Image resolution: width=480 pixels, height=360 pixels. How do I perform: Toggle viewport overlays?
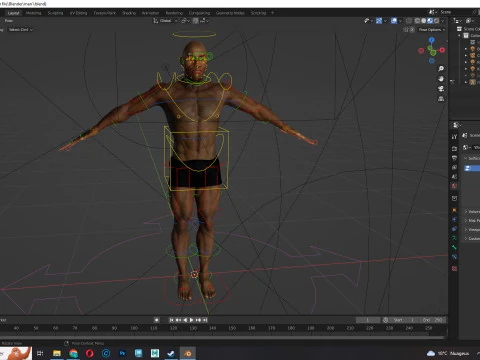[x=394, y=21]
